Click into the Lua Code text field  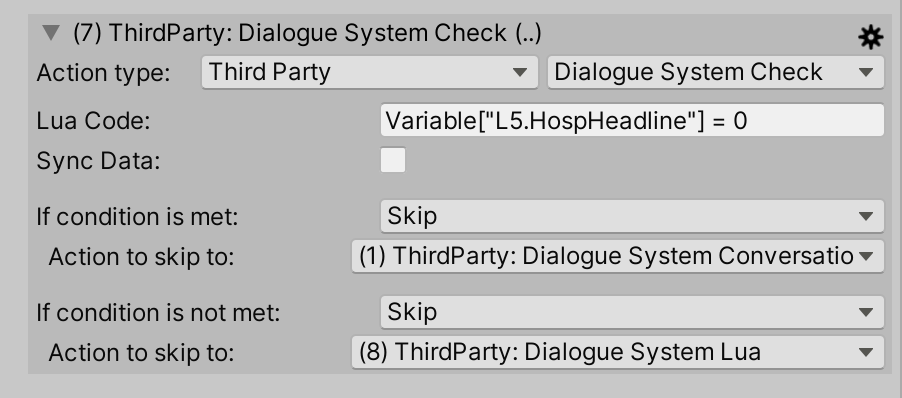click(632, 120)
